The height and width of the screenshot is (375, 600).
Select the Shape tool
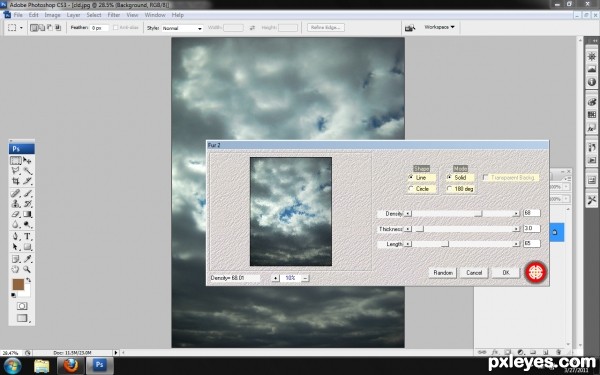tap(27, 247)
